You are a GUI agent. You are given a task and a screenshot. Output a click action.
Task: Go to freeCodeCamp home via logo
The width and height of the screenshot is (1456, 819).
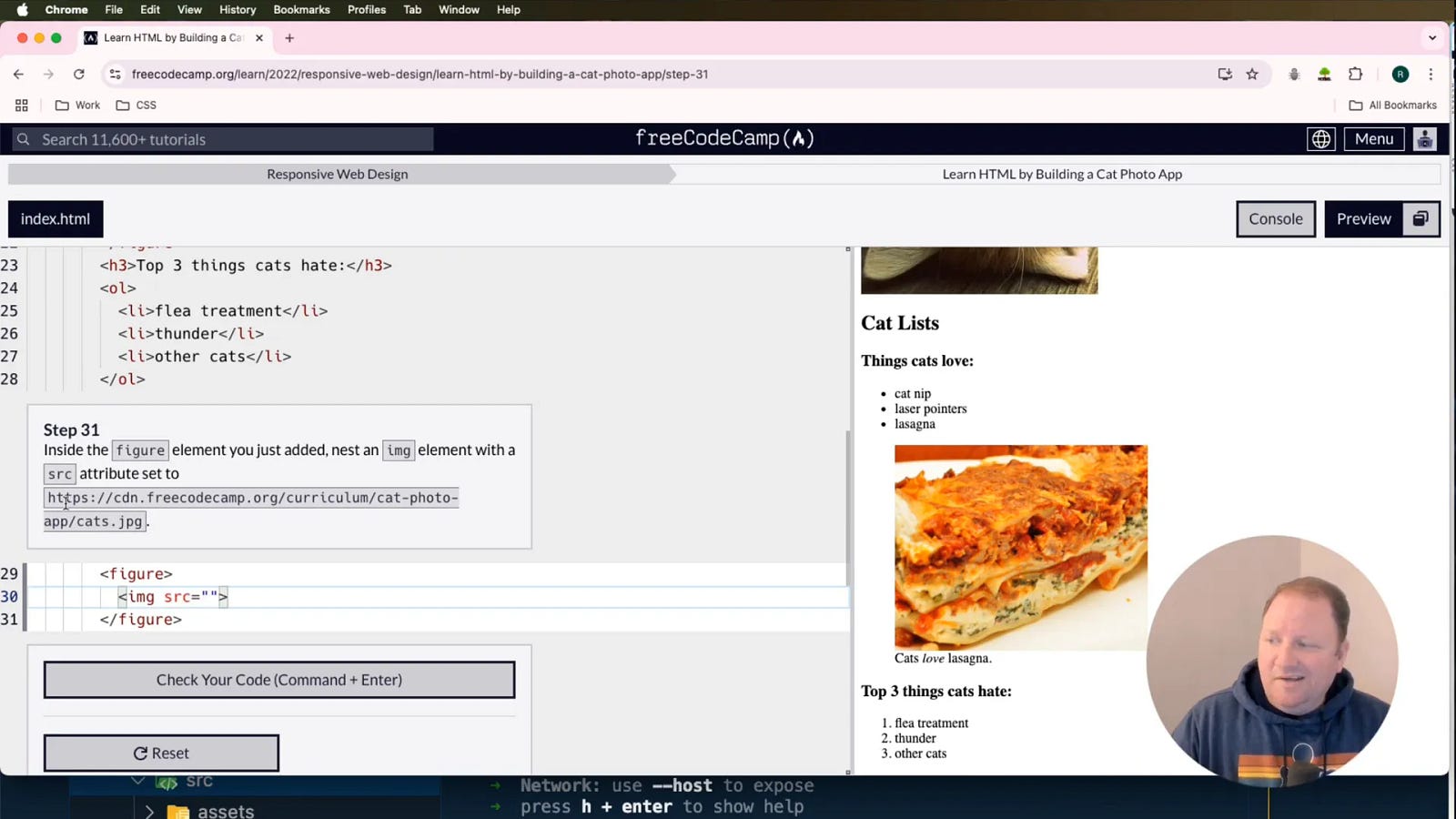pos(724,138)
